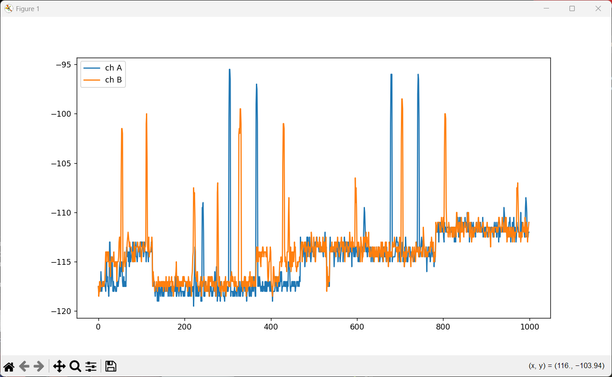
Task: Click the y-axis tick label −105
Action: (x=61, y=163)
